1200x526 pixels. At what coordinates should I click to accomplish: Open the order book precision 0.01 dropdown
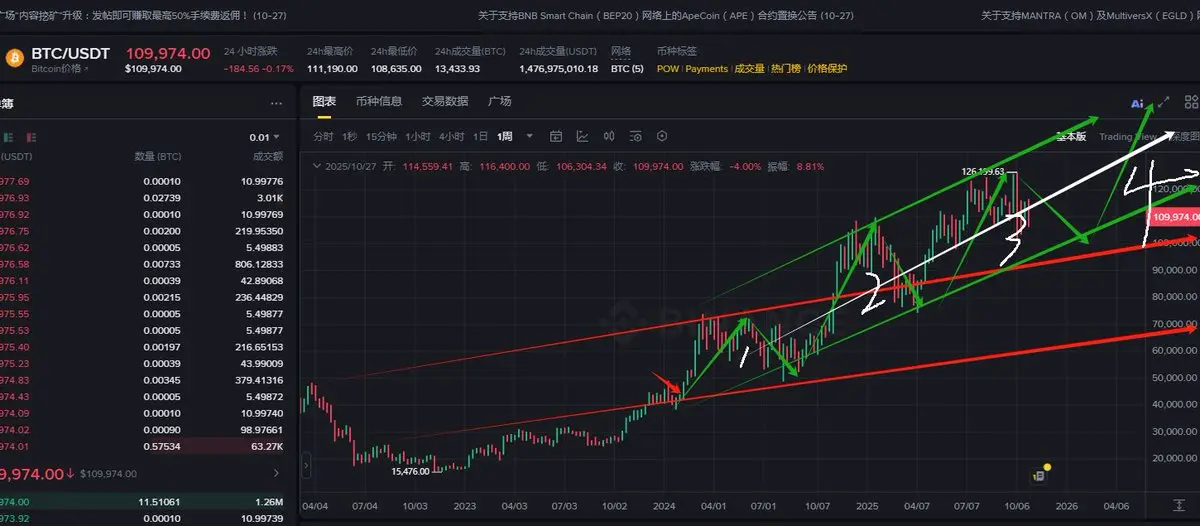click(x=265, y=137)
